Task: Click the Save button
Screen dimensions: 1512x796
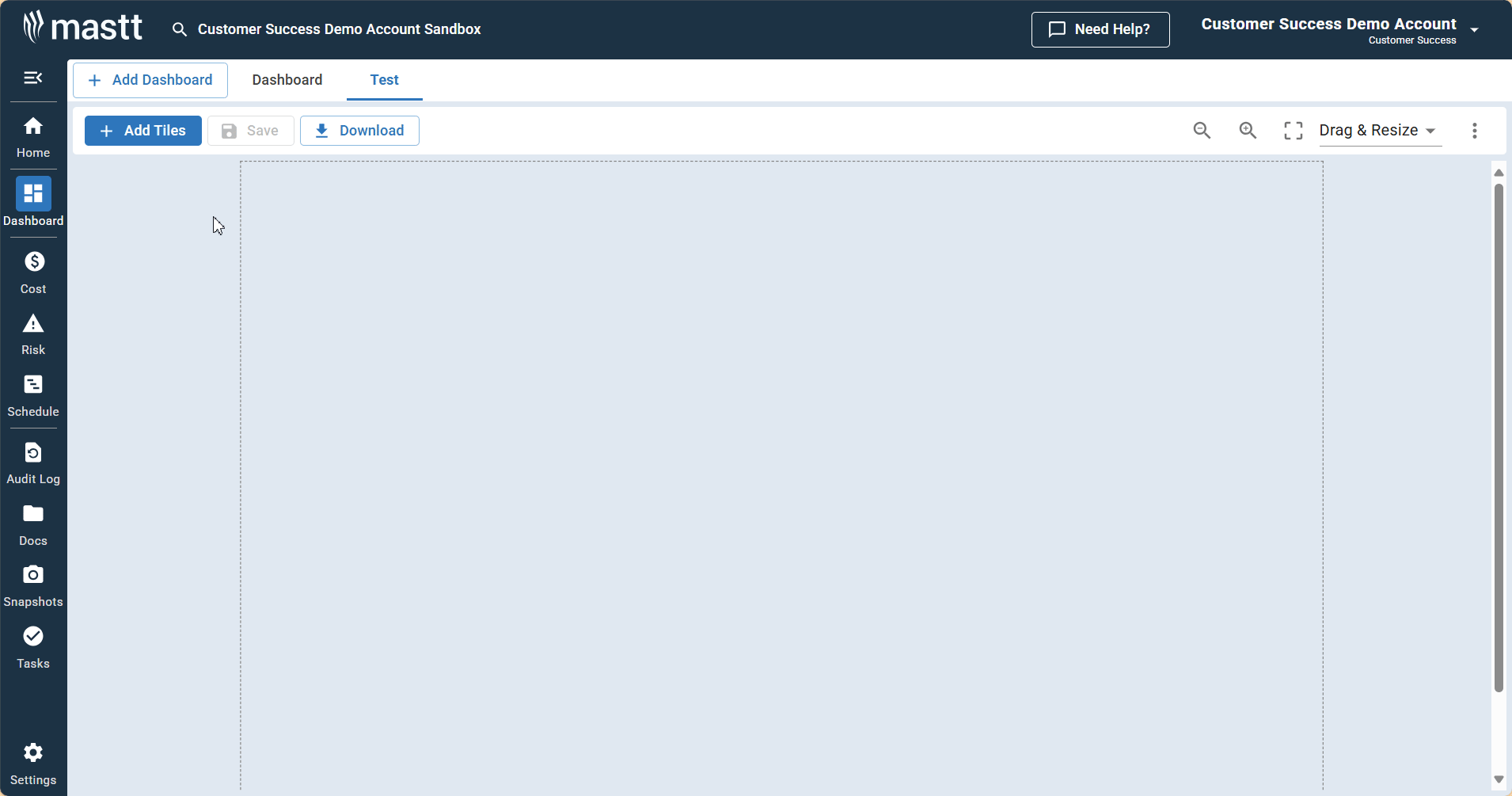Action: [x=251, y=131]
